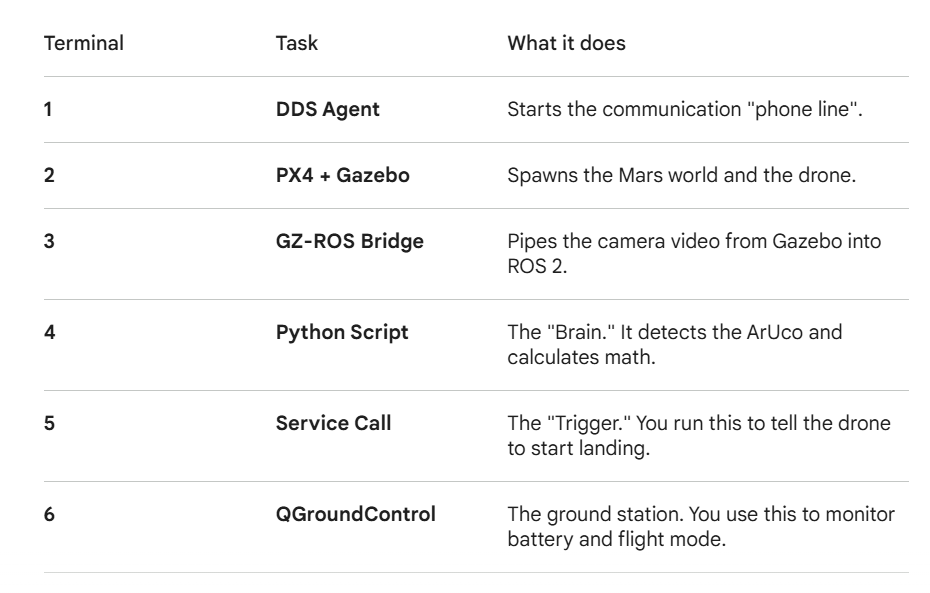930x593 pixels.
Task: Click the Terminal column header
Action: (84, 43)
